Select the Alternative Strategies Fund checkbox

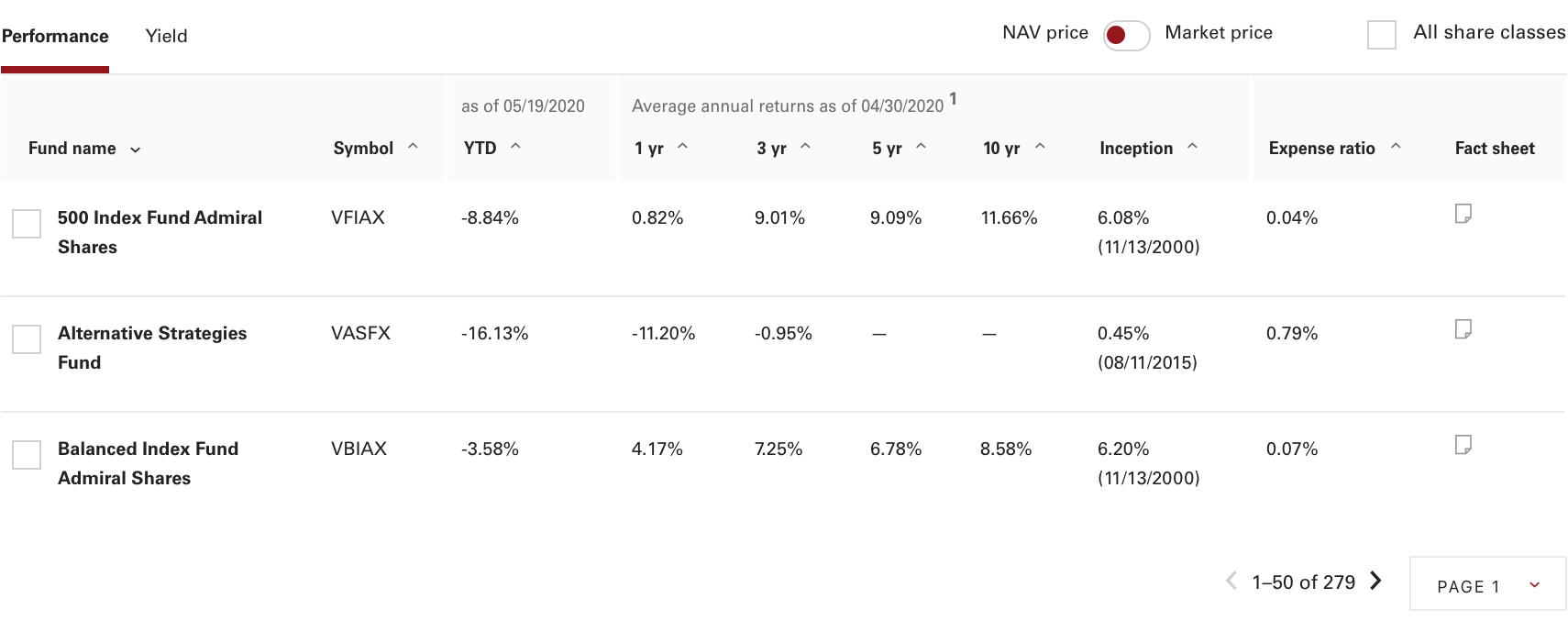(x=27, y=339)
